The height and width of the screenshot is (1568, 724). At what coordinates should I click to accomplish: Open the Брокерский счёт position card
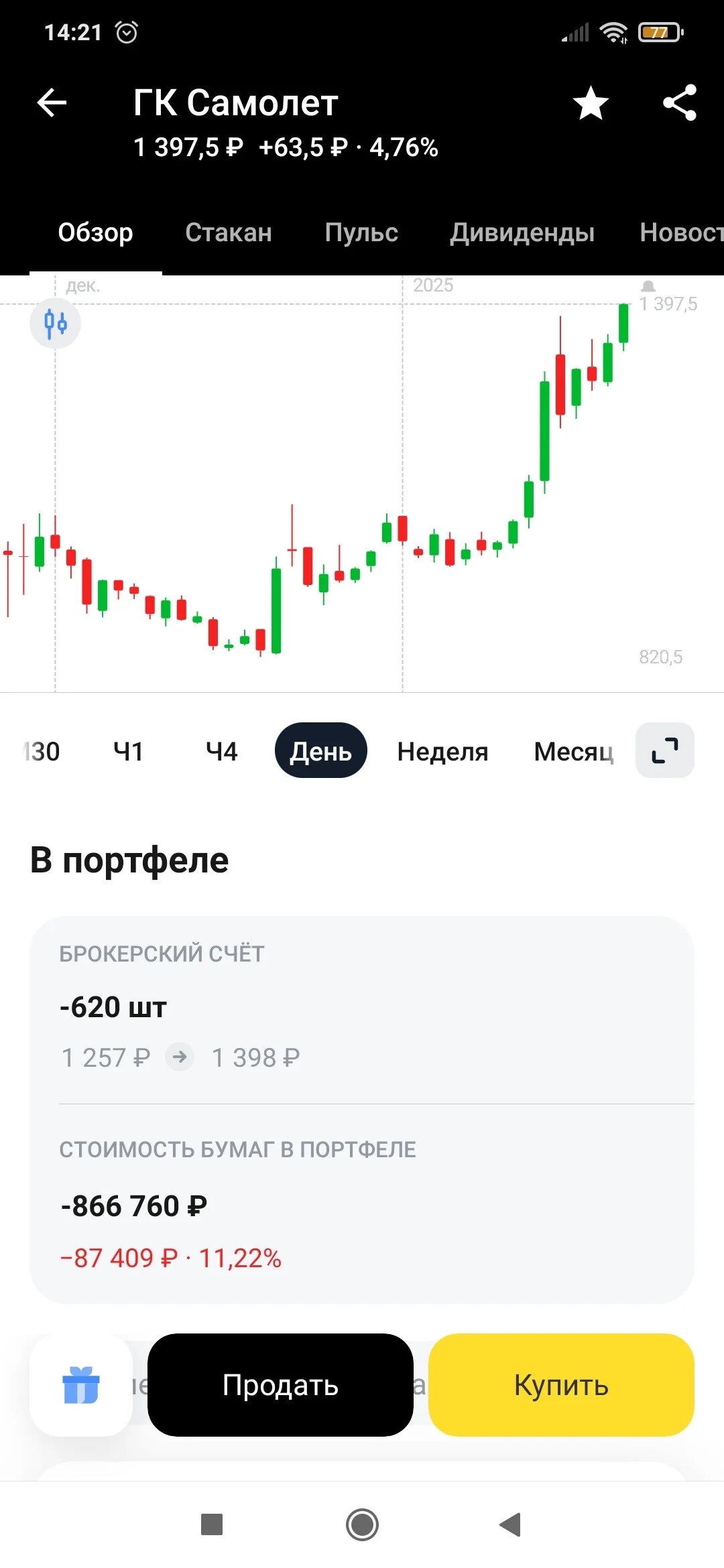click(362, 1010)
